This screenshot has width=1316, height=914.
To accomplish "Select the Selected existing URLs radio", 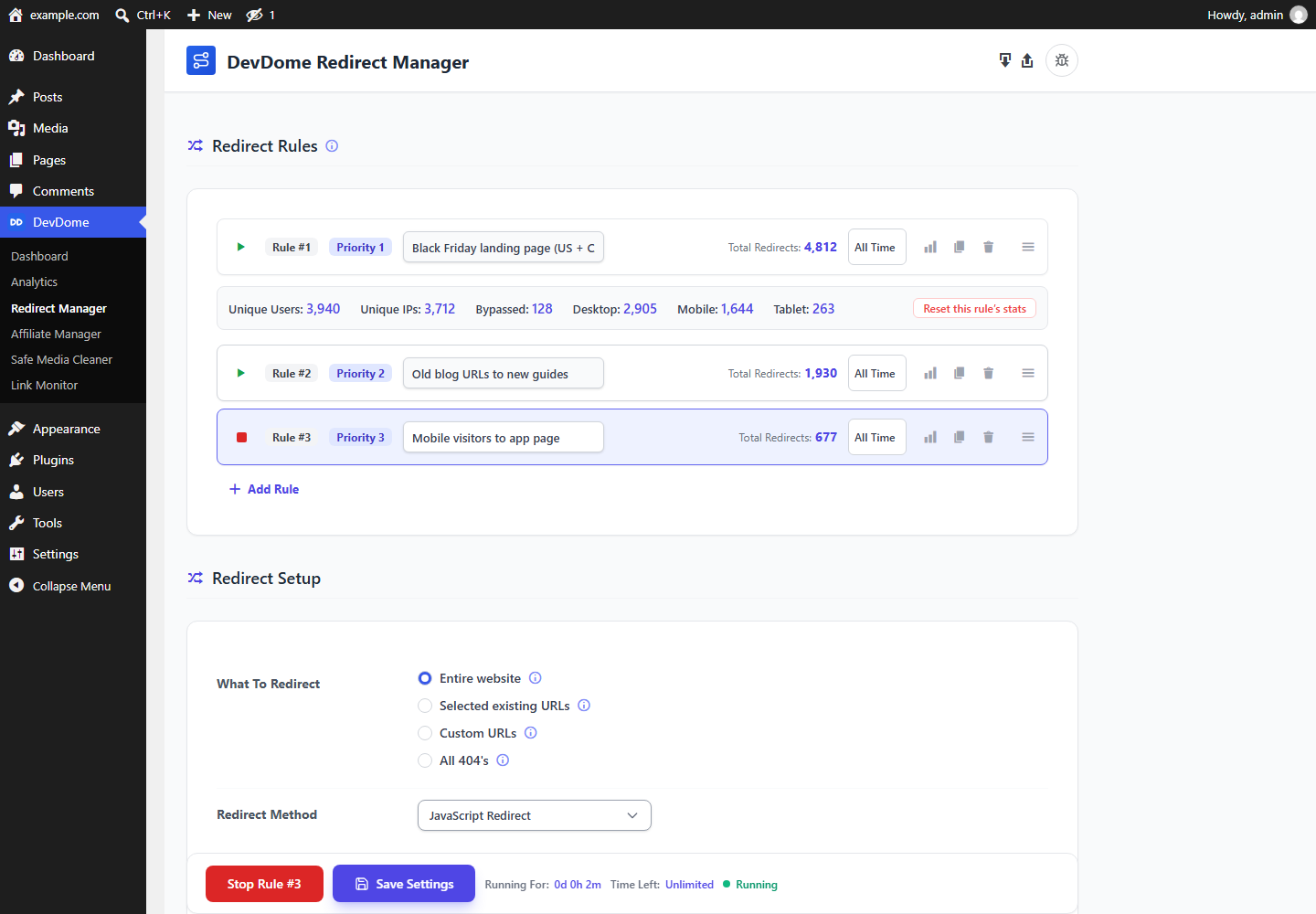I will tap(425, 706).
